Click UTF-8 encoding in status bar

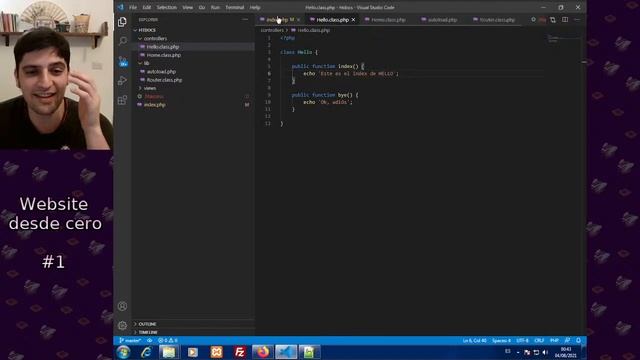[522, 340]
